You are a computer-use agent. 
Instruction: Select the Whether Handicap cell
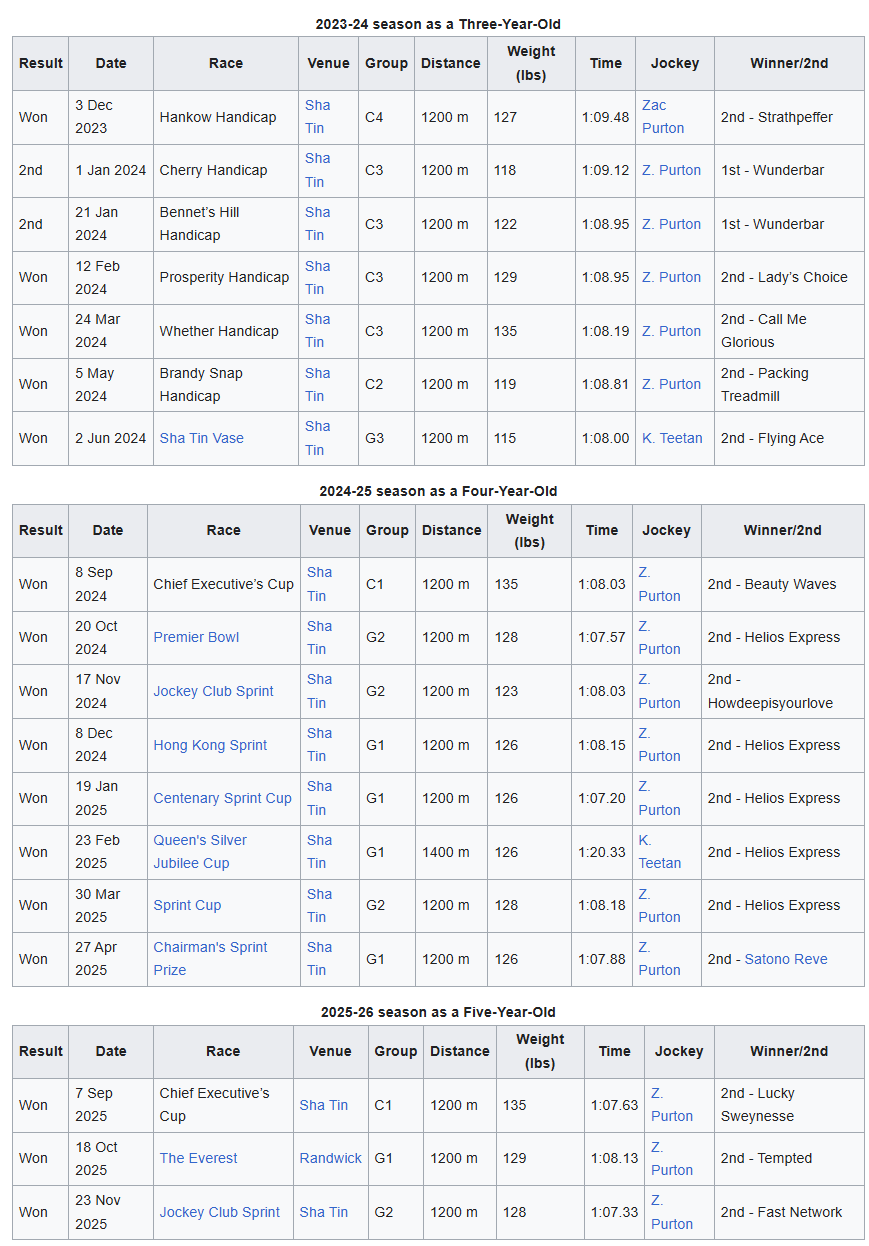[x=225, y=331]
